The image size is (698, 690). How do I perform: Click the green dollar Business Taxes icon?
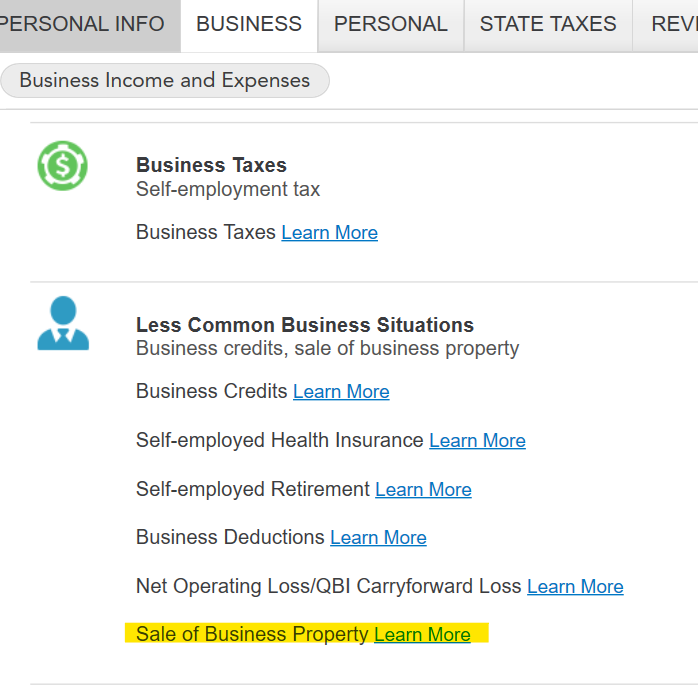point(62,166)
